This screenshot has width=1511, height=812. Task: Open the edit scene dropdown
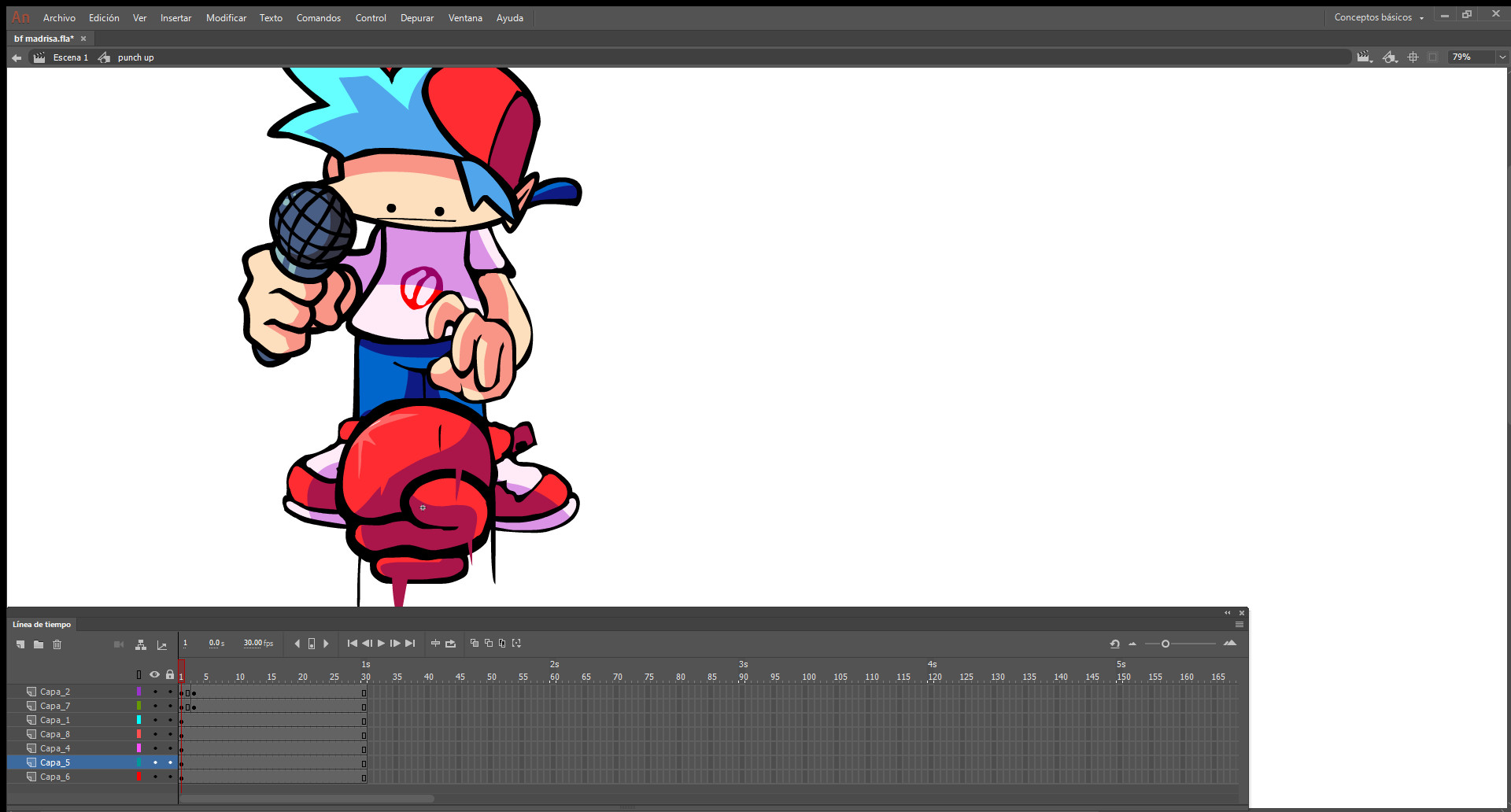click(1364, 57)
